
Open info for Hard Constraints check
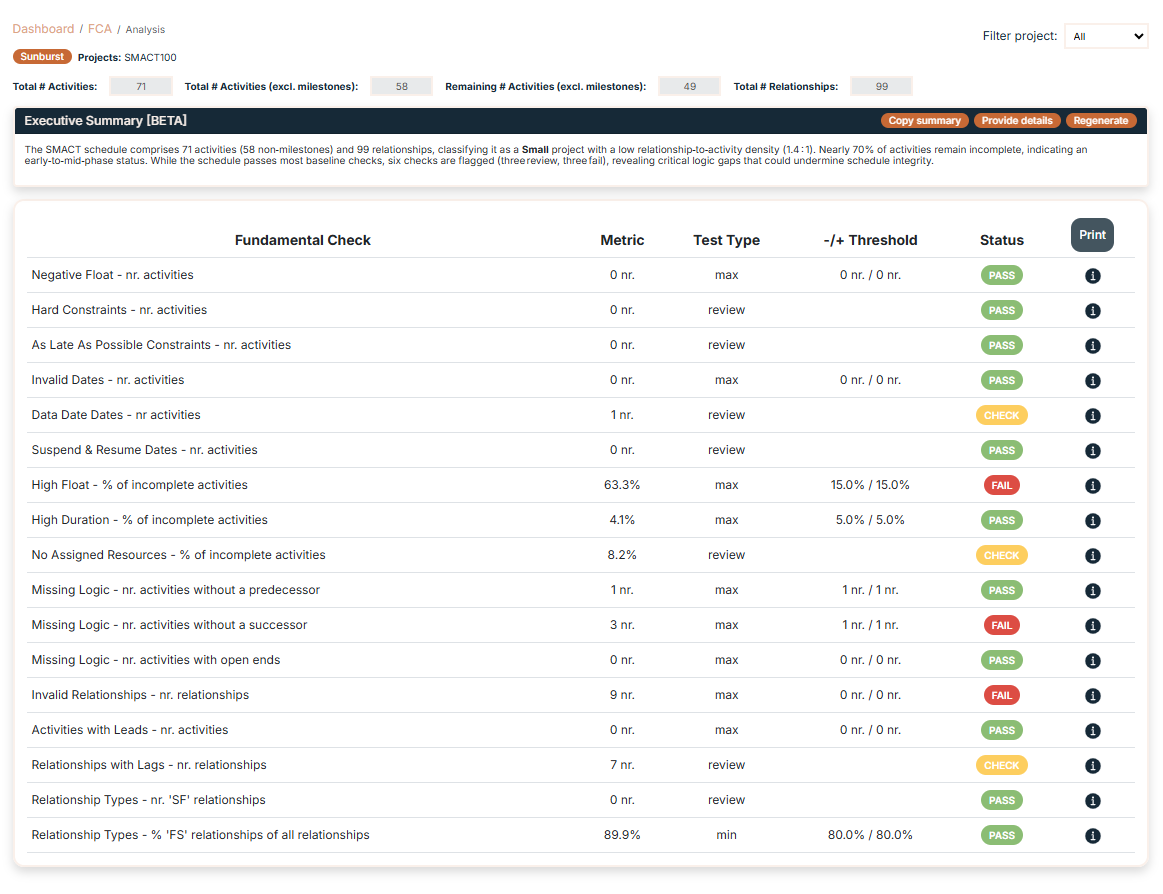click(x=1092, y=310)
